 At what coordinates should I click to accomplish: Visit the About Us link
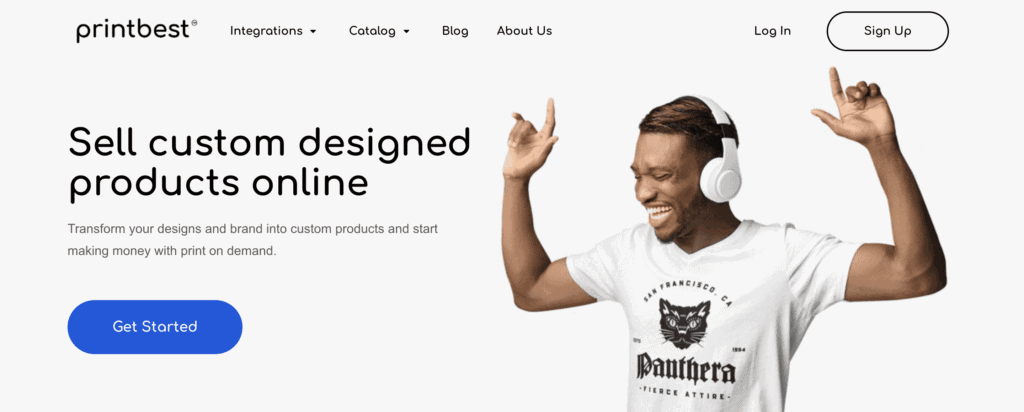click(x=524, y=31)
